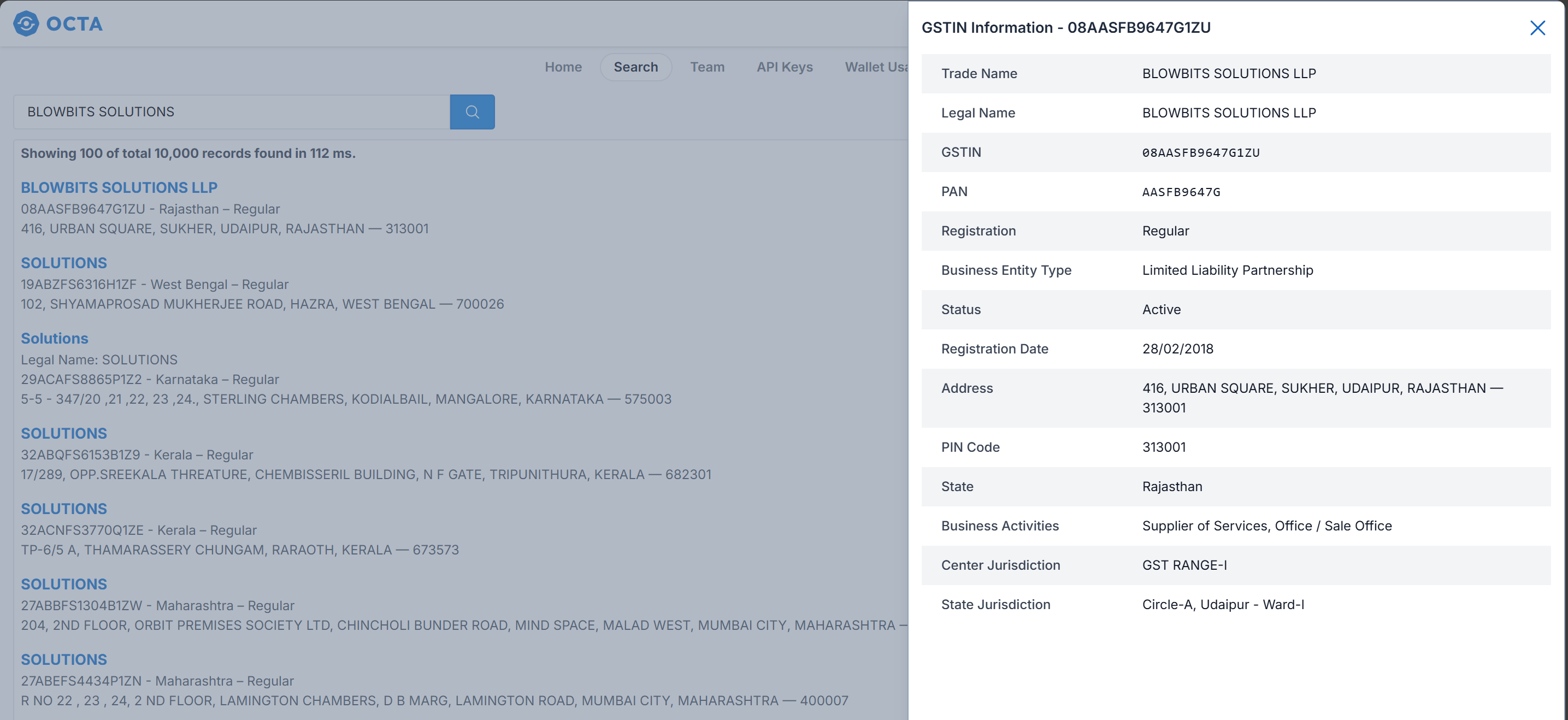1568x720 pixels.
Task: Open SOLUTIONS result with GSTIN 32ACNFS3770Q1ZE
Action: coord(64,509)
